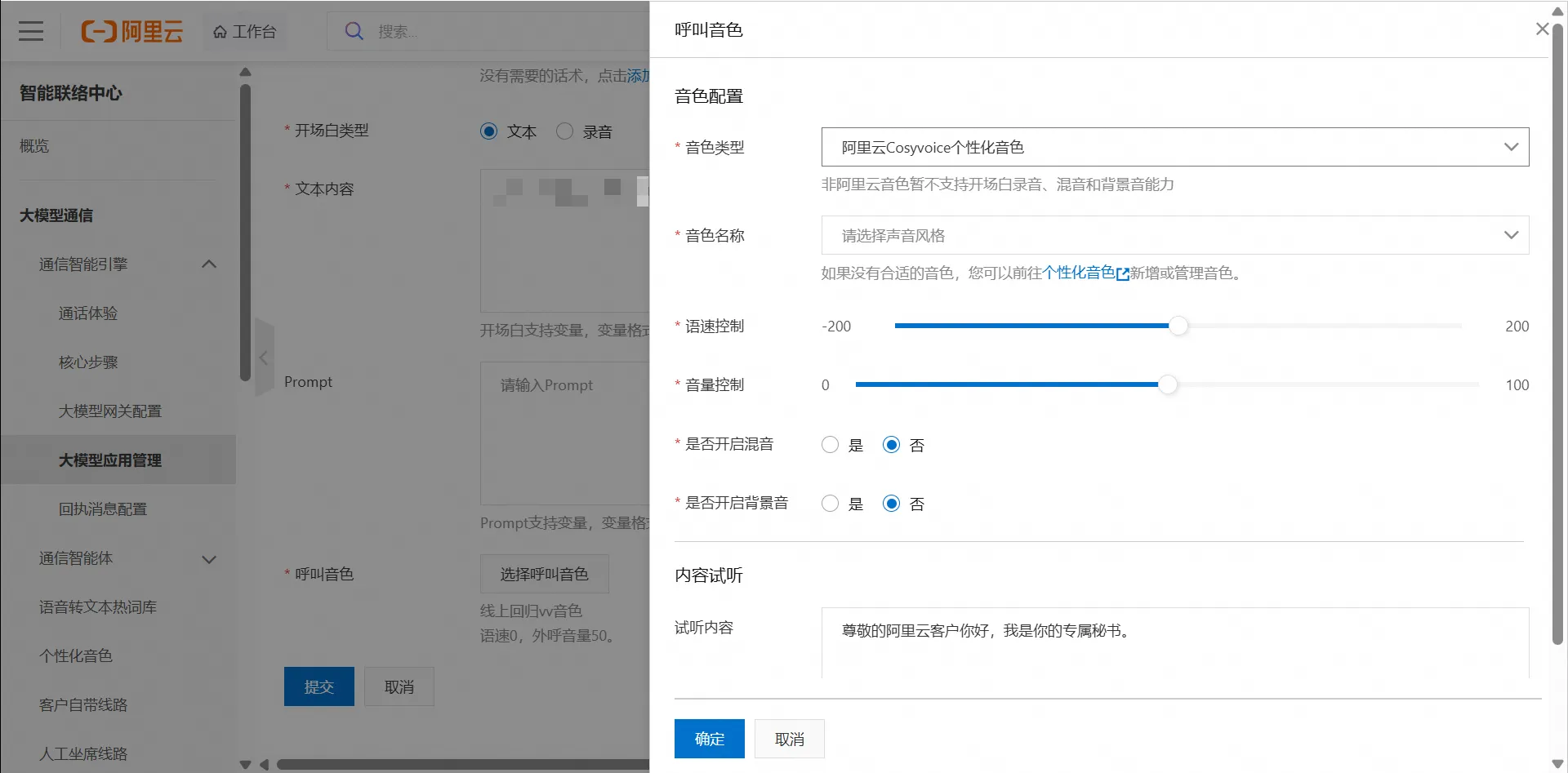Open the 音色名称 voice style dropdown
1568x773 pixels.
tap(1174, 235)
